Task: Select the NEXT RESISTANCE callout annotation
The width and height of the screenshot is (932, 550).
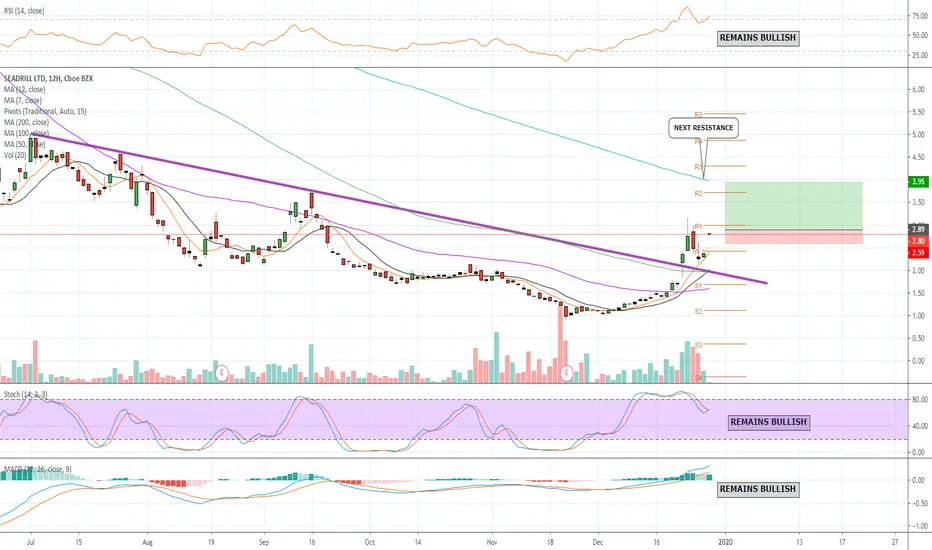Action: (703, 128)
